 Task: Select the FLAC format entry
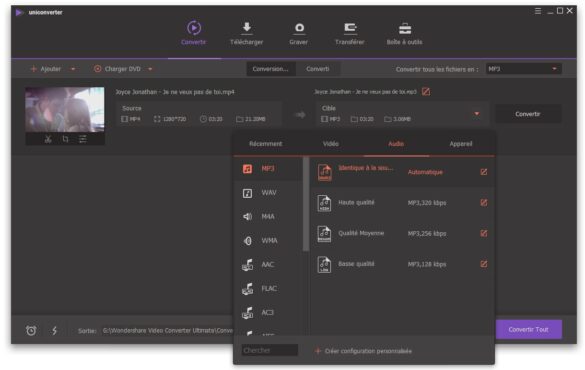[268, 288]
